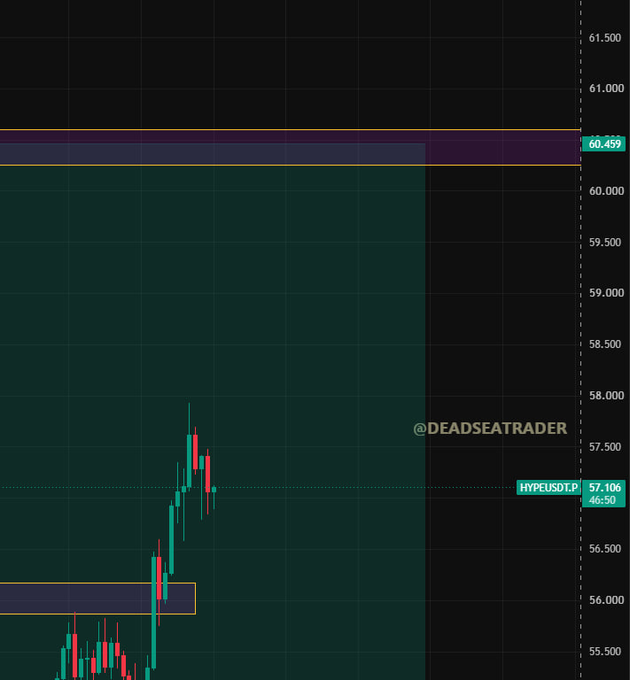Viewport: 630px width, 680px height.
Task: Click the 59.000 price axis value
Action: (606, 293)
